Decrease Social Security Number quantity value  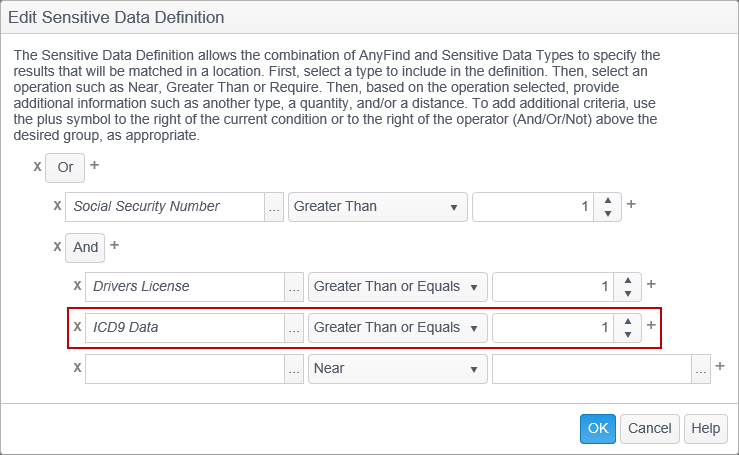point(608,213)
